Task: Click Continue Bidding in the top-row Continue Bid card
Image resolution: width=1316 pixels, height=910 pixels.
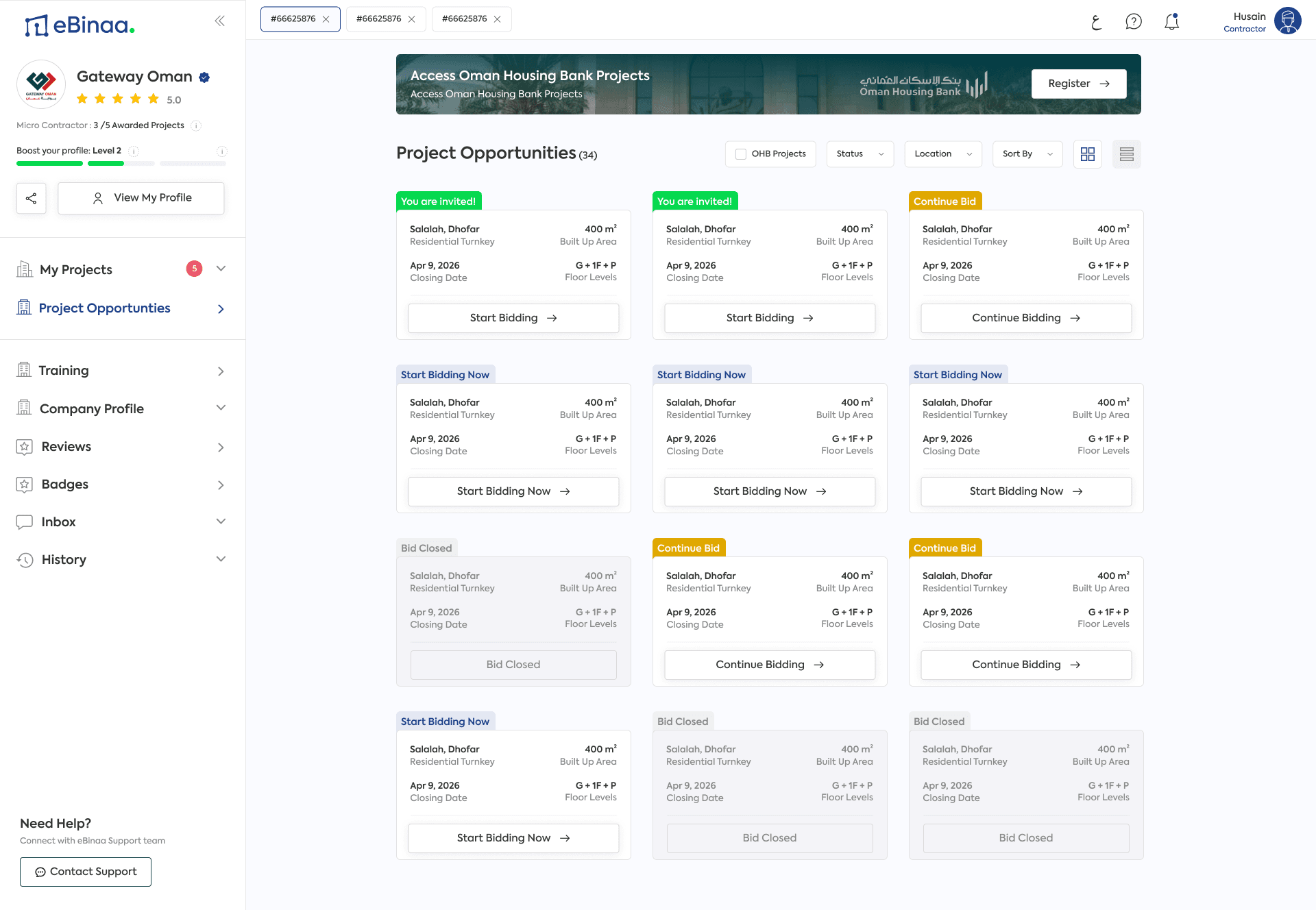Action: (1026, 318)
